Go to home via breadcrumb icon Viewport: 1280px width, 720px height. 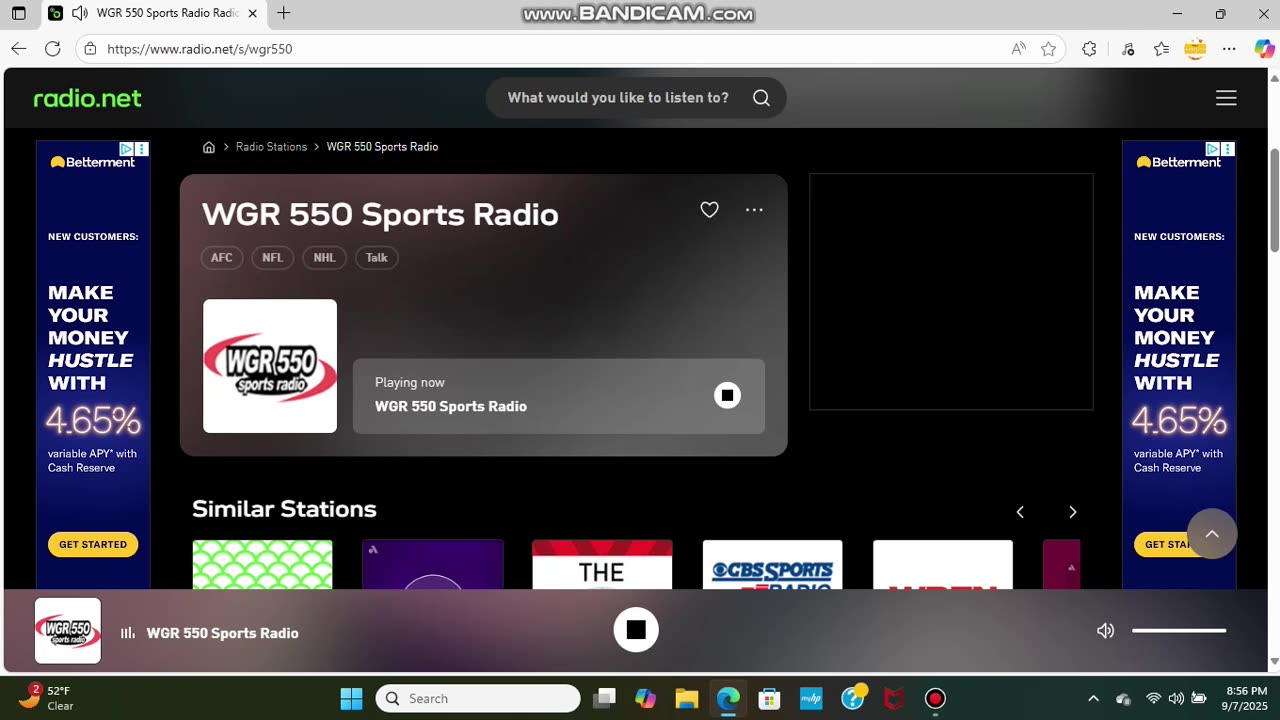209,147
